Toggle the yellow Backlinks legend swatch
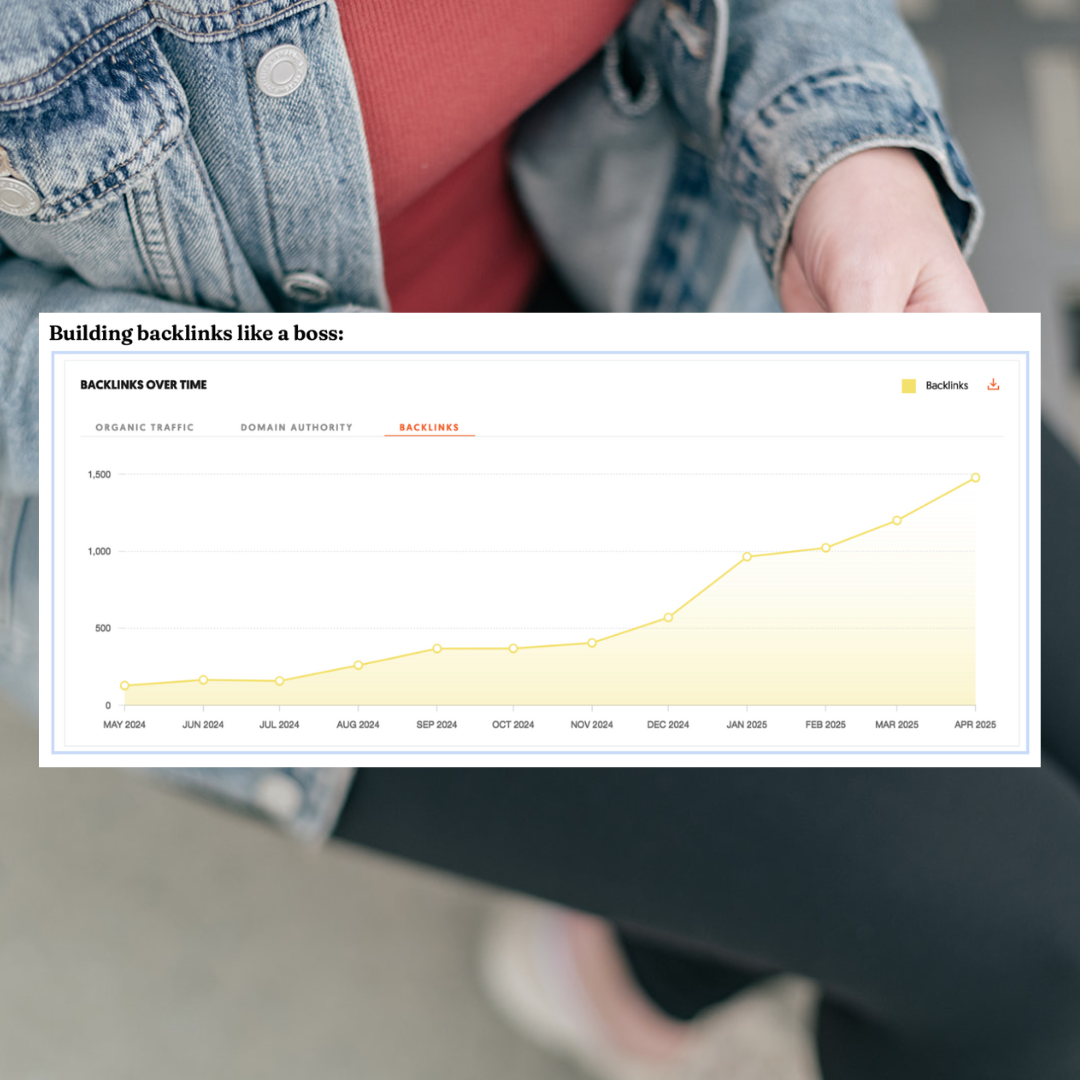This screenshot has width=1080, height=1080. click(x=908, y=386)
